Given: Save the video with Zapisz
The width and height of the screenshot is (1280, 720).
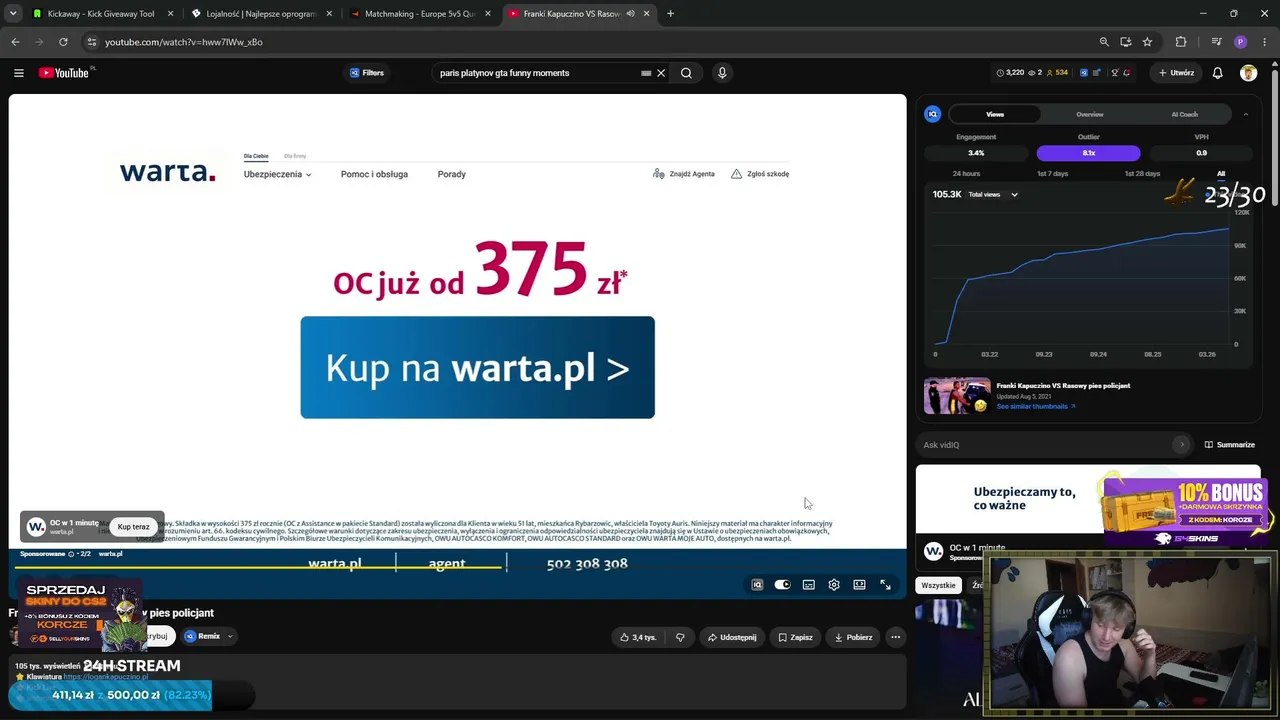Looking at the screenshot, I should [x=796, y=637].
